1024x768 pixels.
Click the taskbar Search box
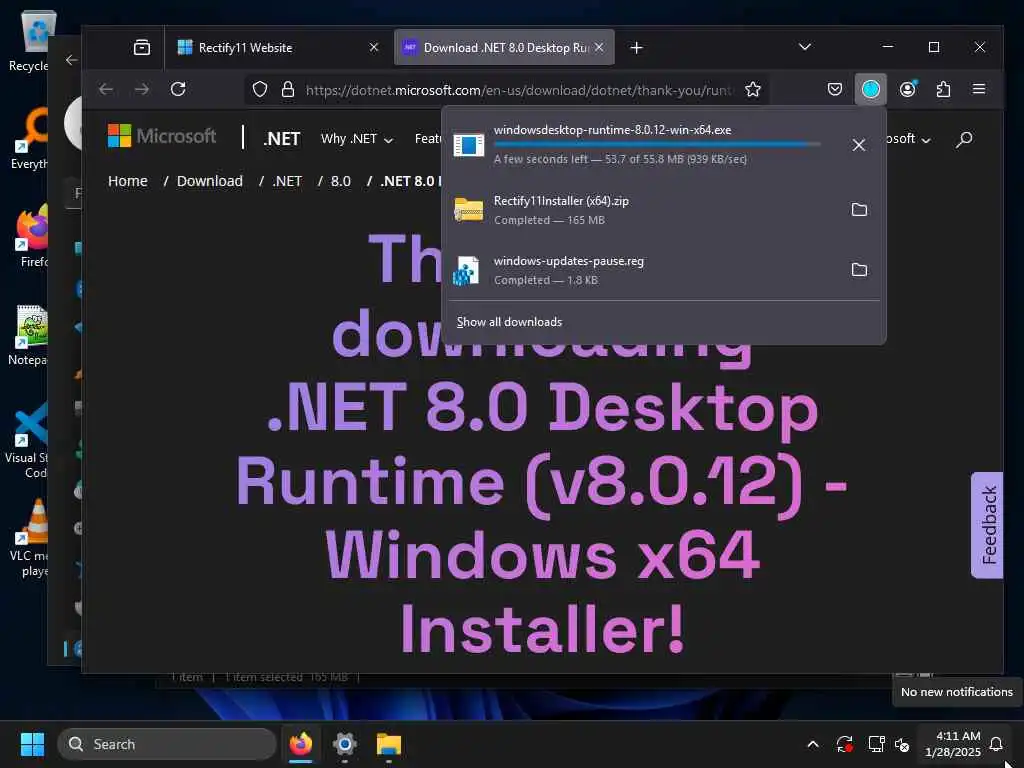tap(167, 744)
